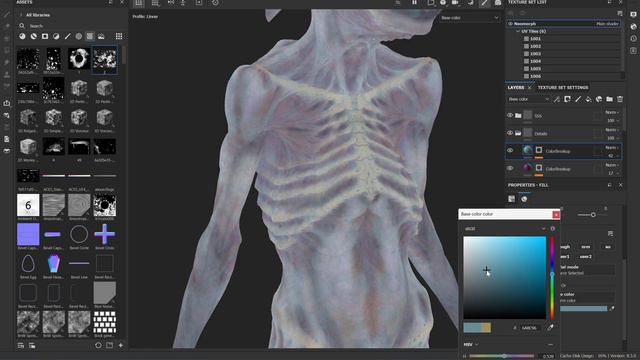The height and width of the screenshot is (360, 640).
Task: Click export textures icon in left sidebar
Action: (7, 103)
